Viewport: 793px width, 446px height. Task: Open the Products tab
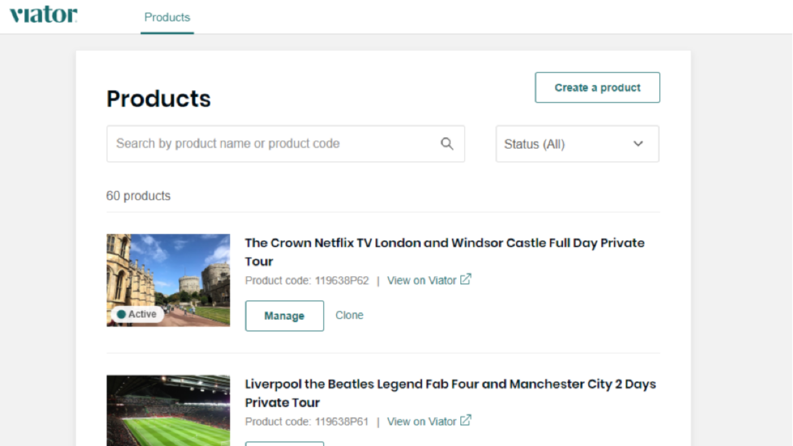pos(167,17)
